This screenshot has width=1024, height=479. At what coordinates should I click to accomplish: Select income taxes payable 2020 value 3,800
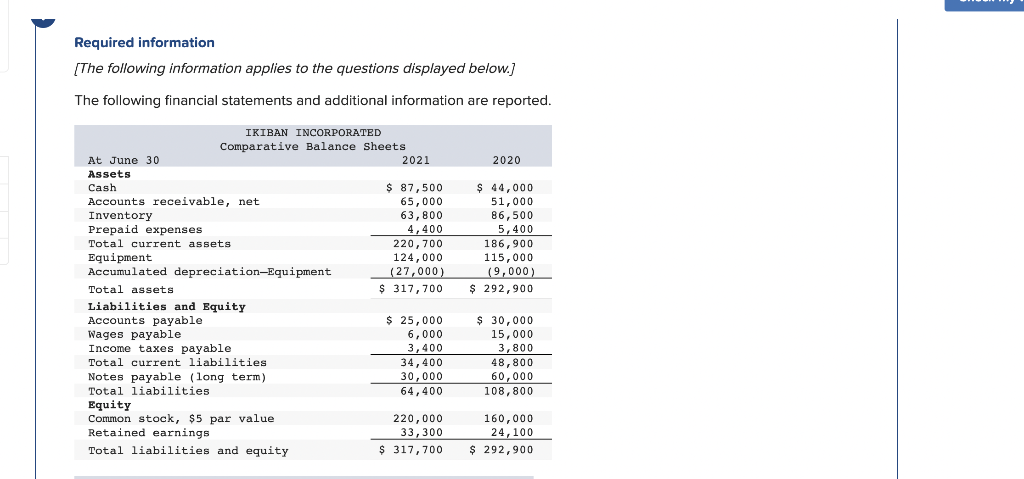coord(515,348)
